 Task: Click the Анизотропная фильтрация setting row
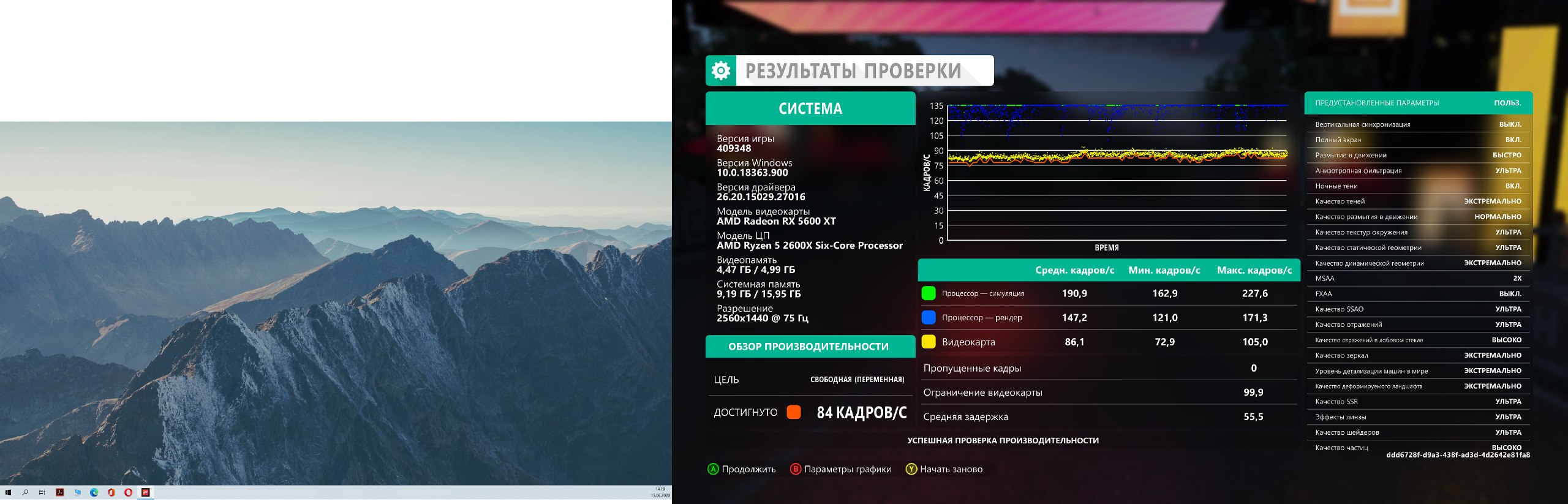tap(1419, 170)
